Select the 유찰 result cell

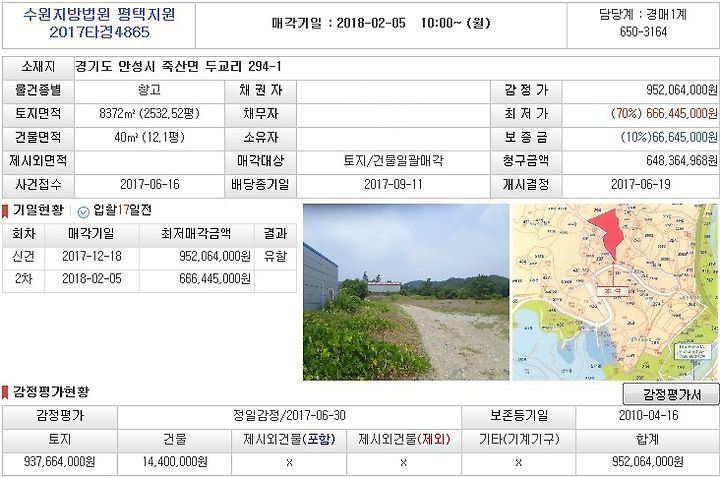(275, 256)
